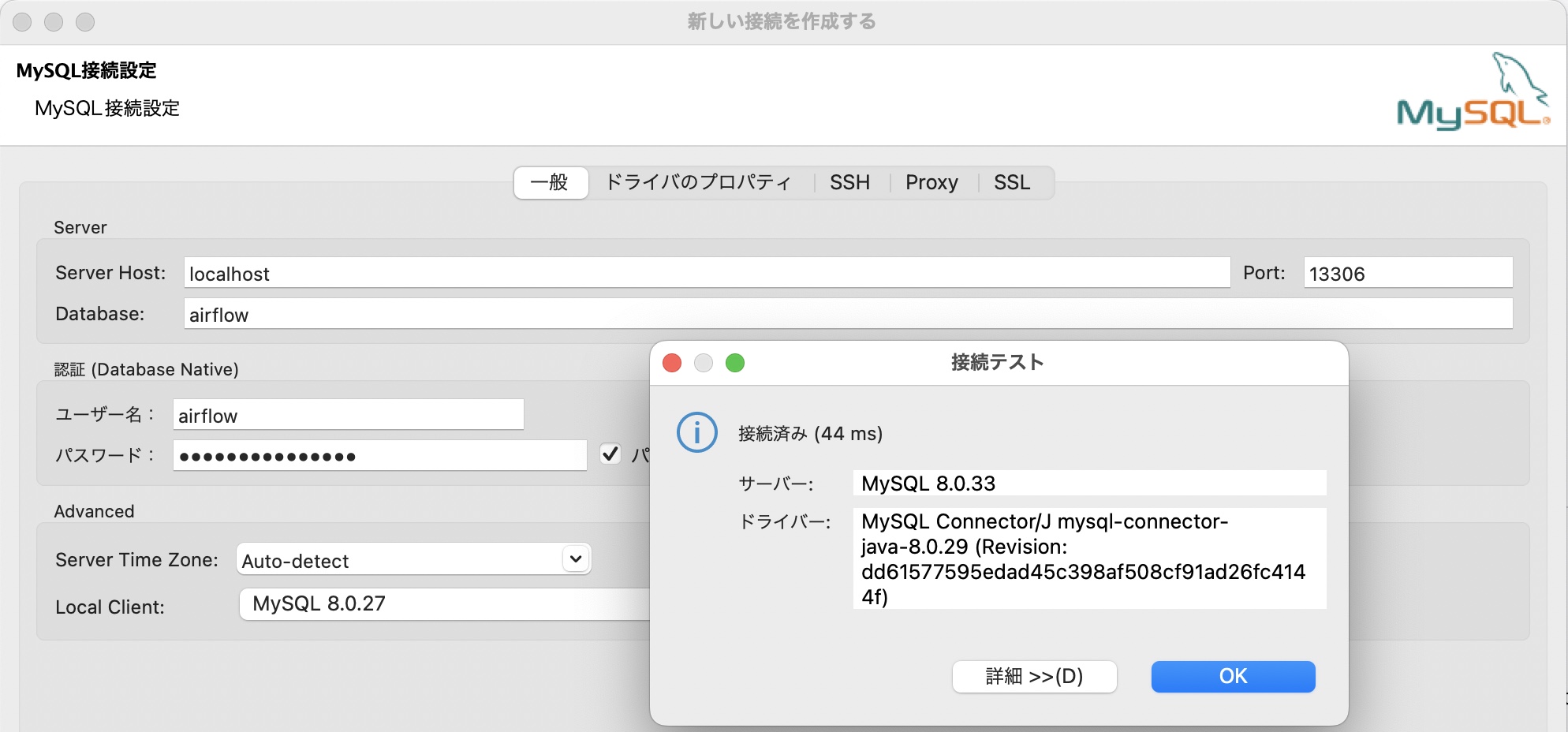Click the info icon in connection test dialog
1568x732 pixels.
point(697,432)
